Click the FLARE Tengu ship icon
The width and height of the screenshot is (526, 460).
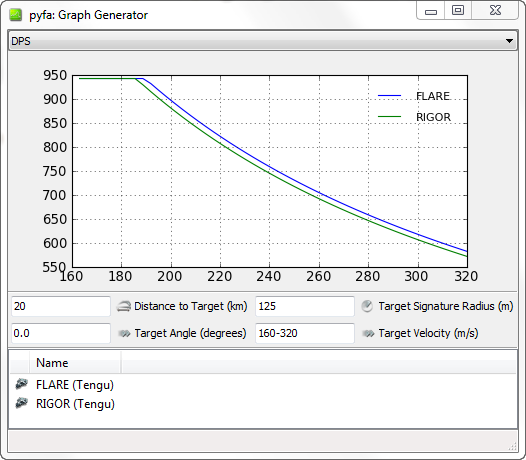tap(21, 384)
